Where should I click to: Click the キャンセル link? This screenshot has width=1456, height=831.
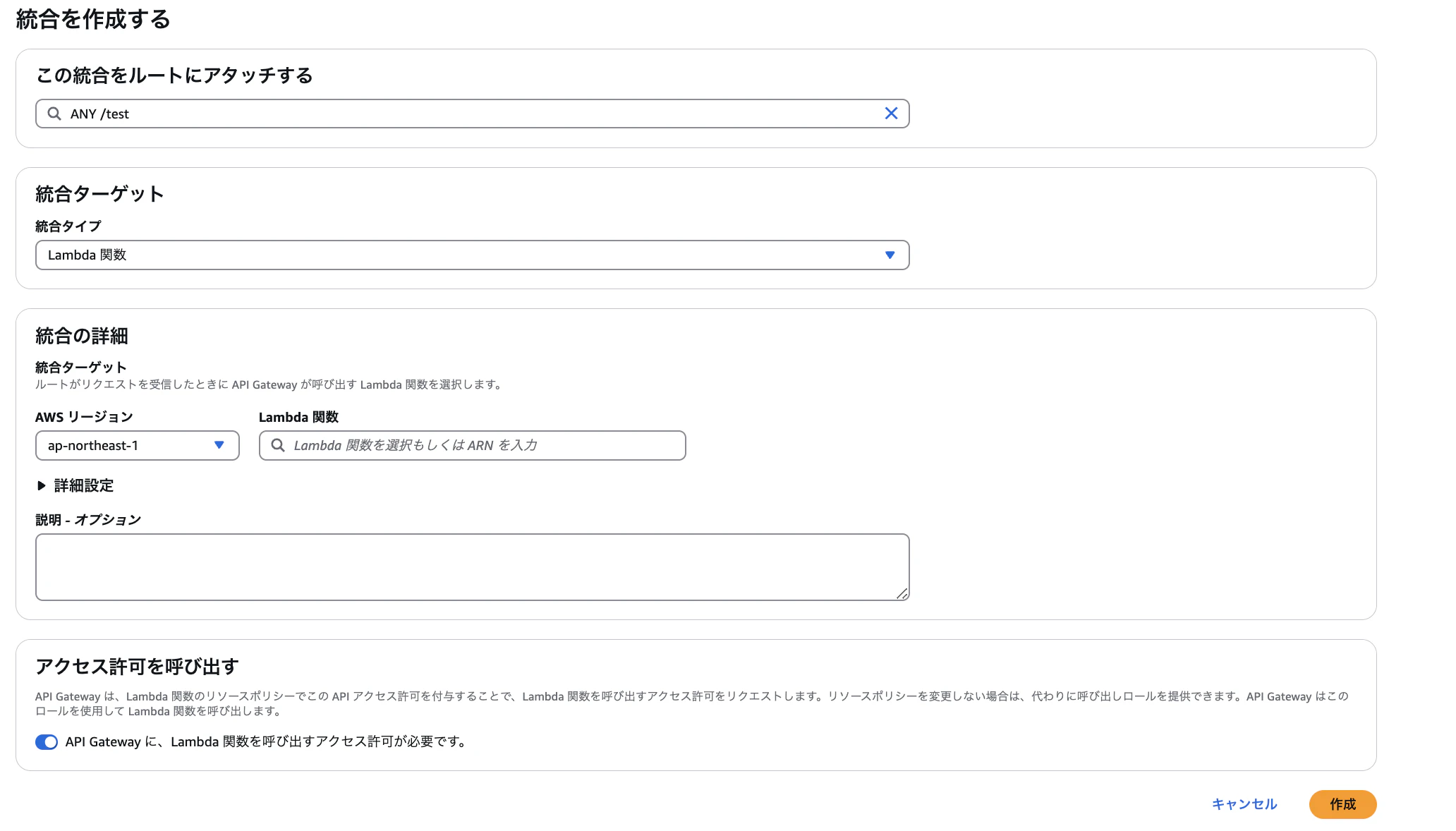point(1244,804)
